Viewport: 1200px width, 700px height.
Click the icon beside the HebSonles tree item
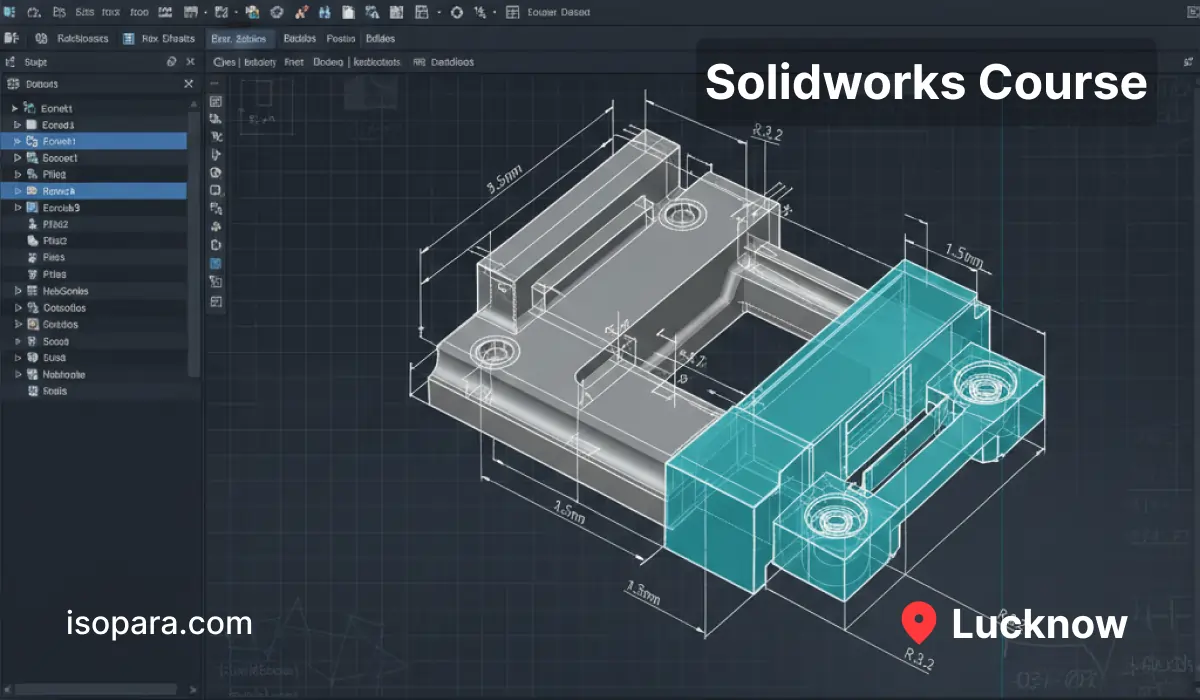click(33, 291)
